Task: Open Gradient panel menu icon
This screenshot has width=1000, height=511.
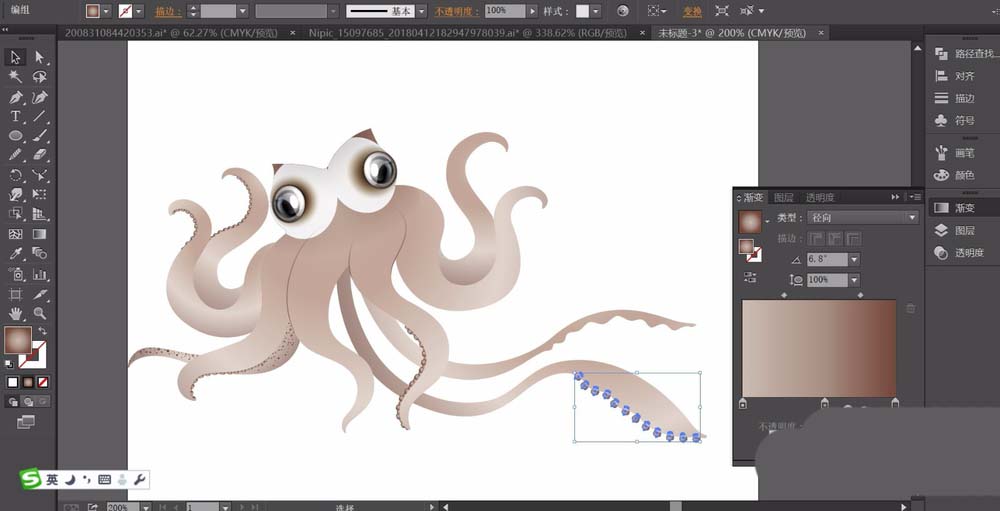Action: pos(915,197)
